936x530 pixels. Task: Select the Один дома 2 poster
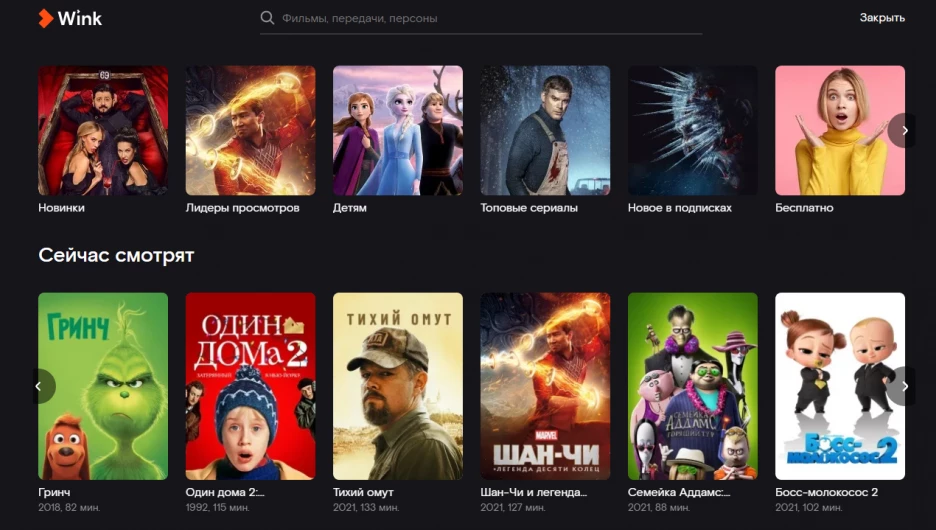(250, 385)
